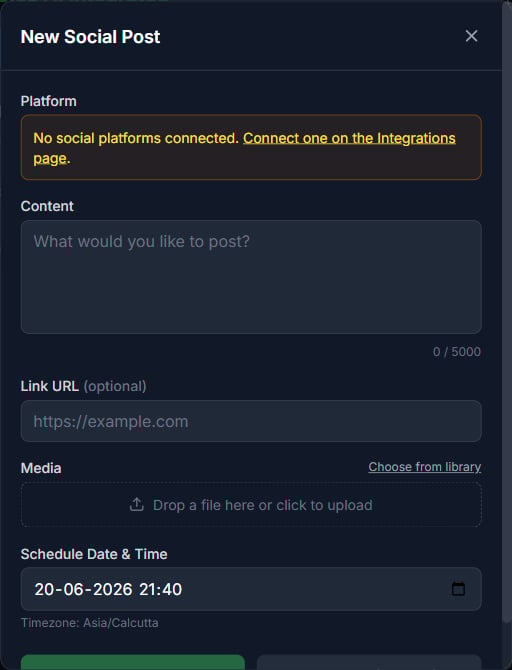
Task: Click the Schedule Date & Time field
Action: pos(251,589)
